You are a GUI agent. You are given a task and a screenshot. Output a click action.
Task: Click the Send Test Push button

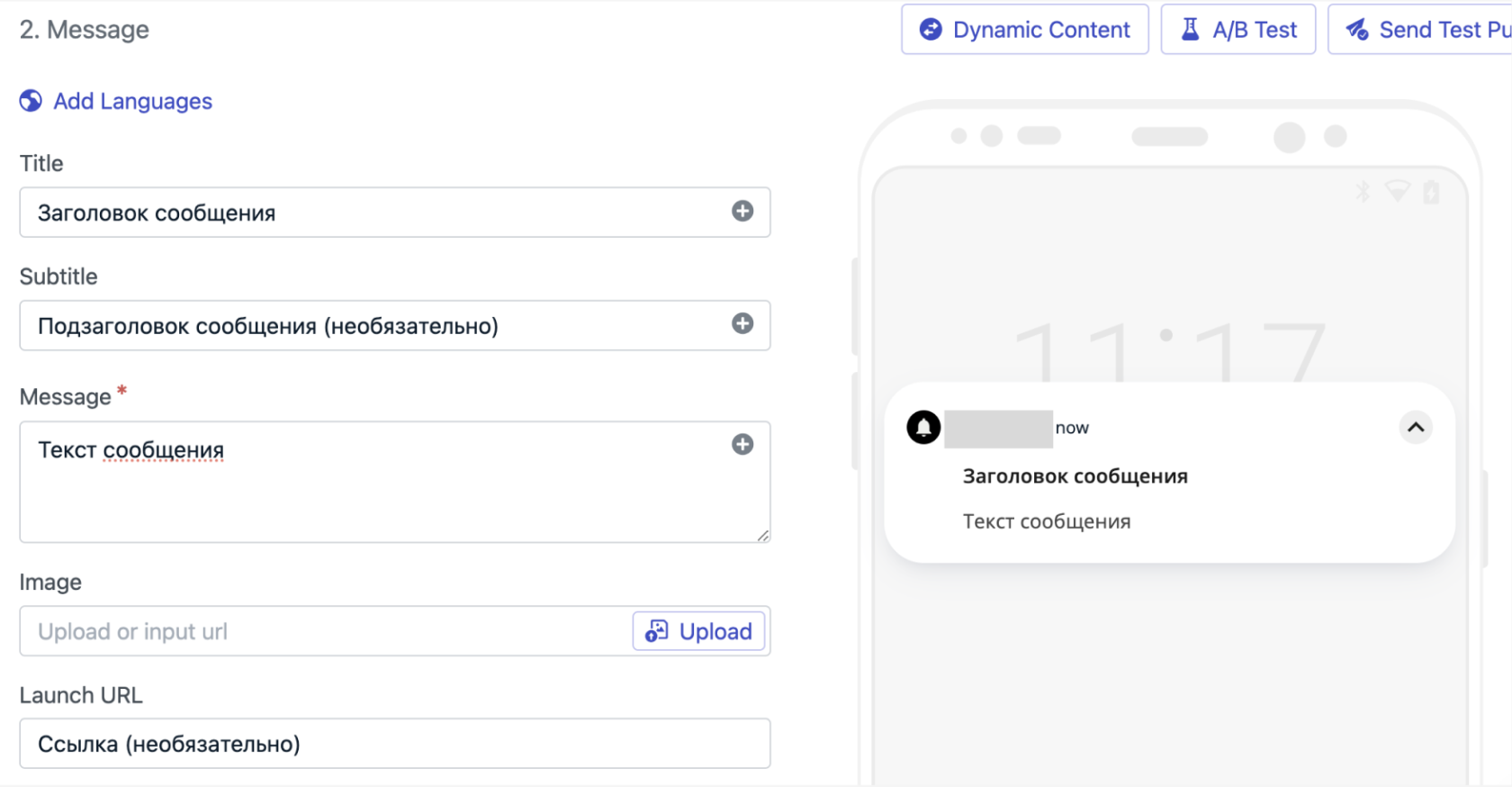1420,30
